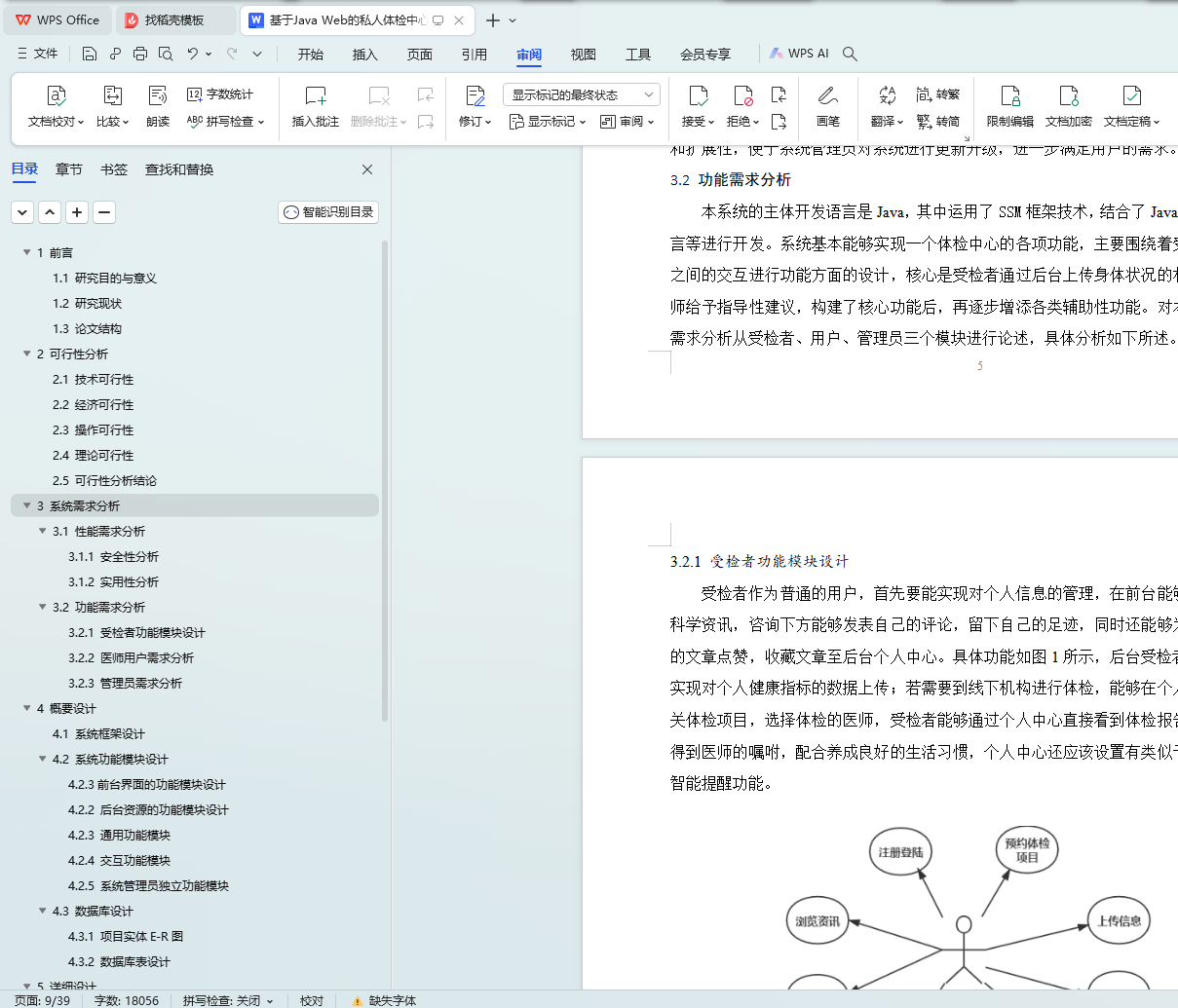This screenshot has height=1008, width=1178.
Task: Click next change icon below previous change
Action: 779,122
